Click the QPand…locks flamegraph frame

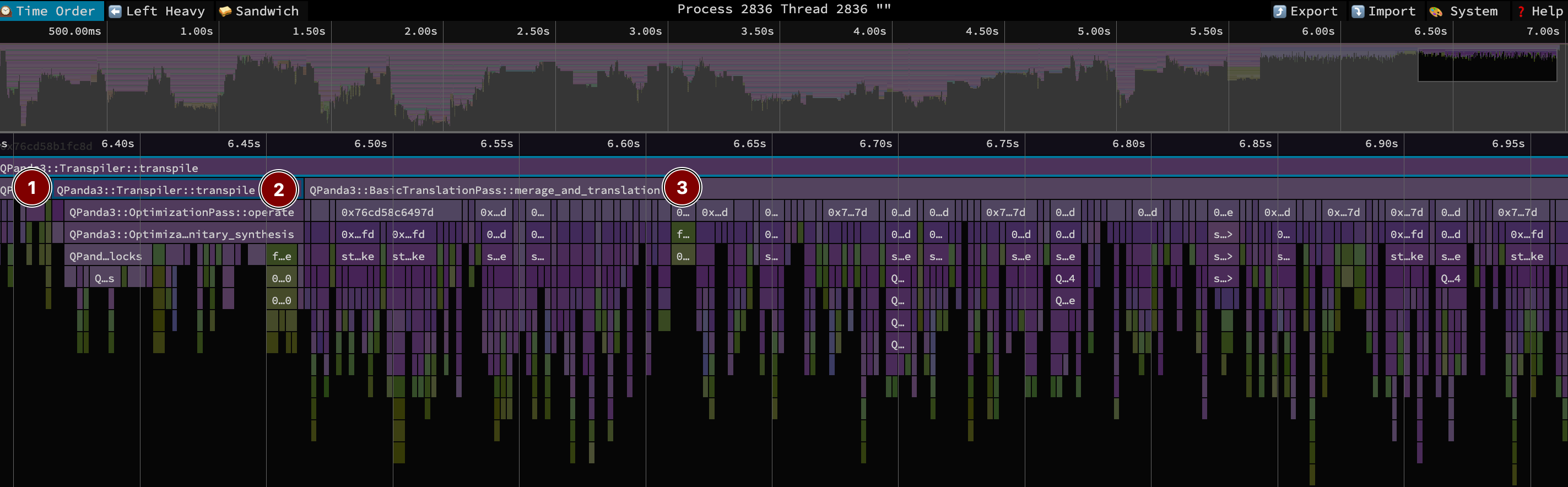click(x=105, y=256)
